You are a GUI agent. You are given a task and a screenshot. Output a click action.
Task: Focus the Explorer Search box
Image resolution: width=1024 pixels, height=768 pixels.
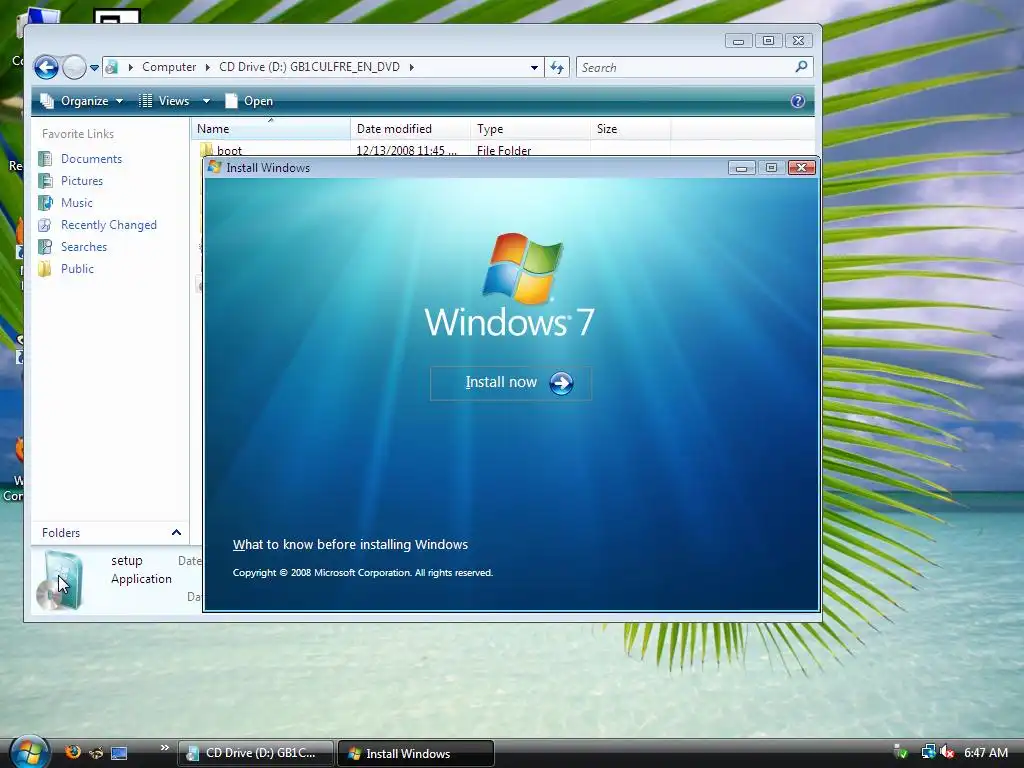(x=684, y=67)
